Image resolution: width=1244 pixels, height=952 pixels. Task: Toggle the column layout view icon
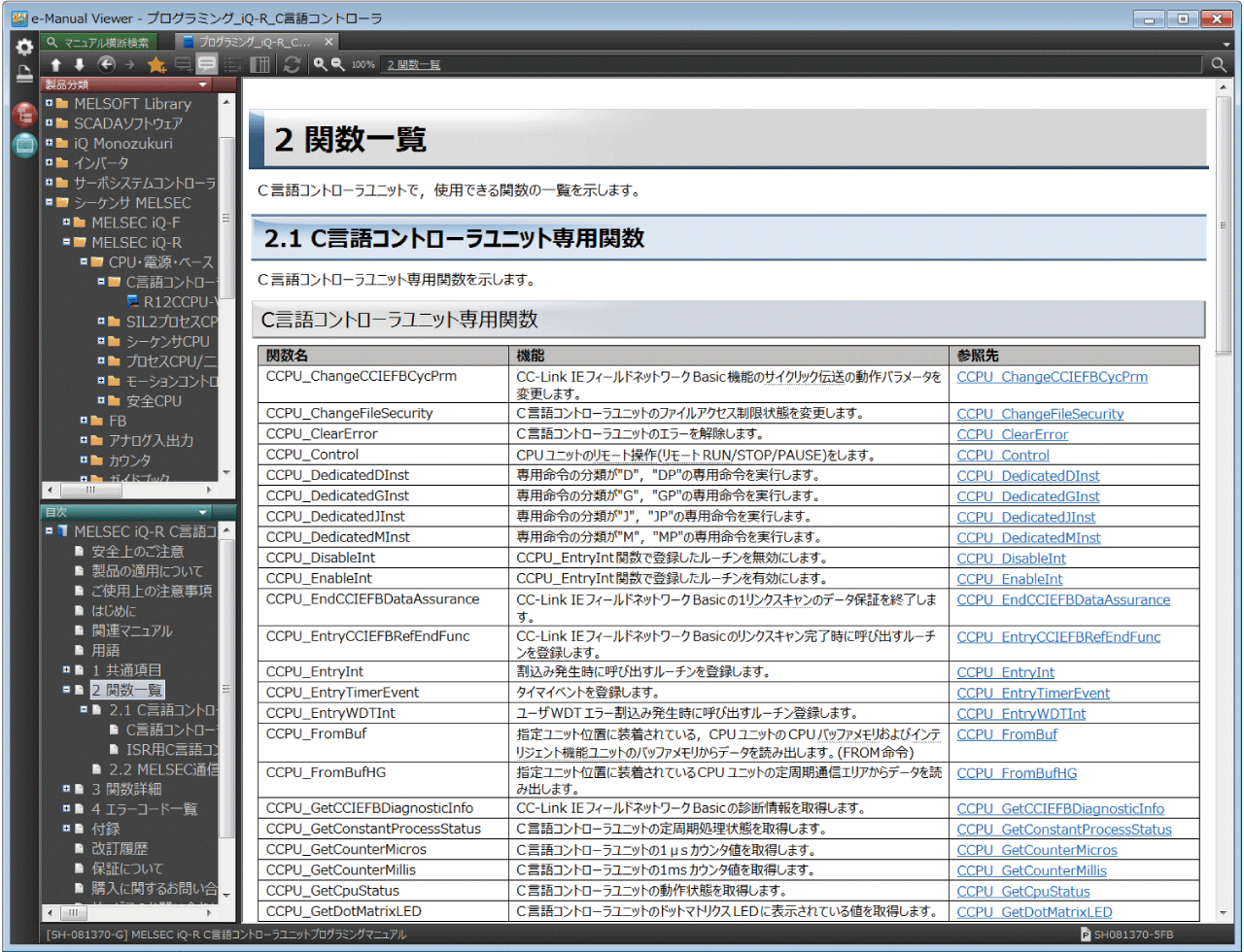(x=259, y=65)
